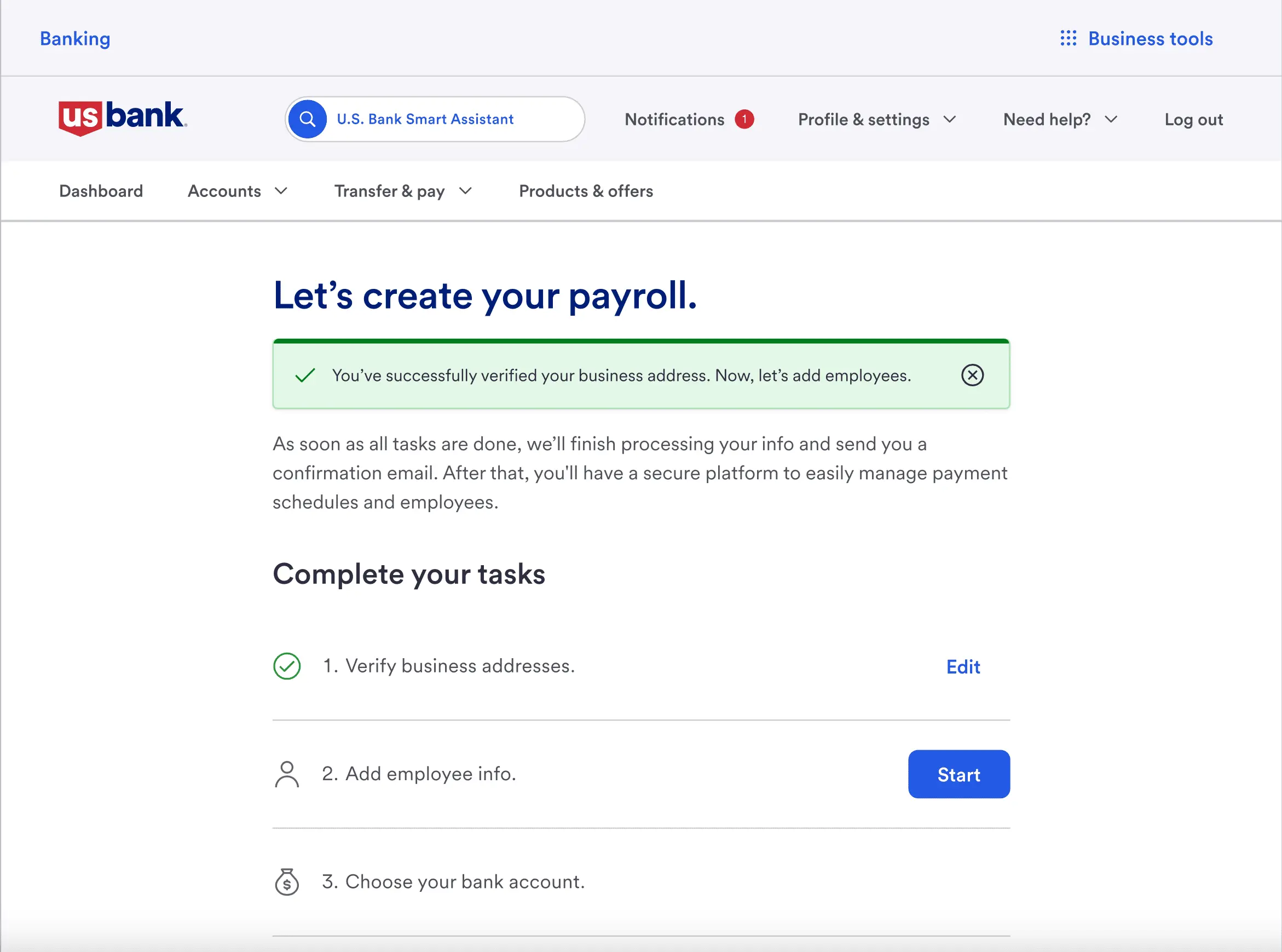This screenshot has width=1282, height=952.
Task: Click the Business tools grid icon
Action: tap(1068, 39)
